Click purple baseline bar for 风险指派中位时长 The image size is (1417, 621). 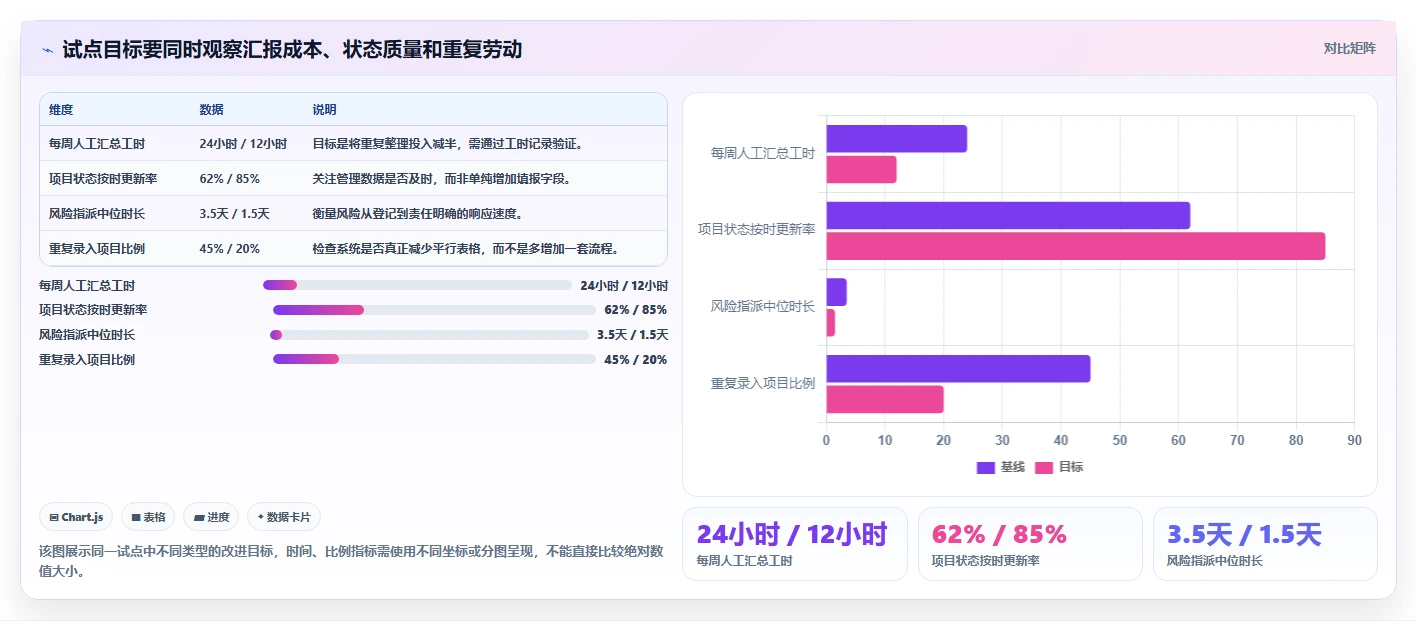click(836, 292)
